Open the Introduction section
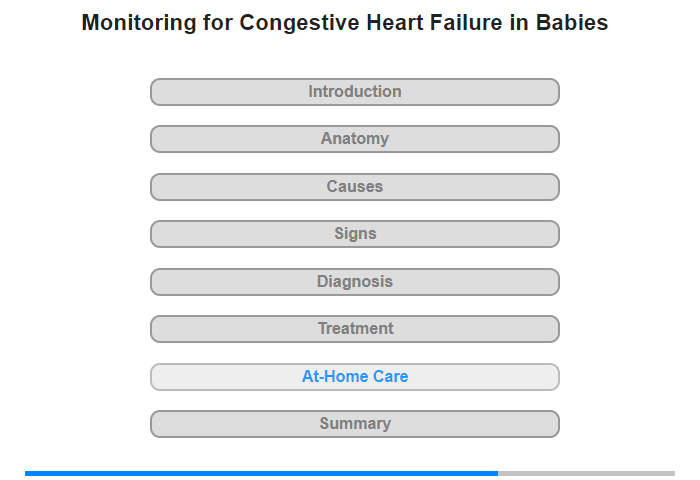The image size is (700, 480). coord(355,92)
